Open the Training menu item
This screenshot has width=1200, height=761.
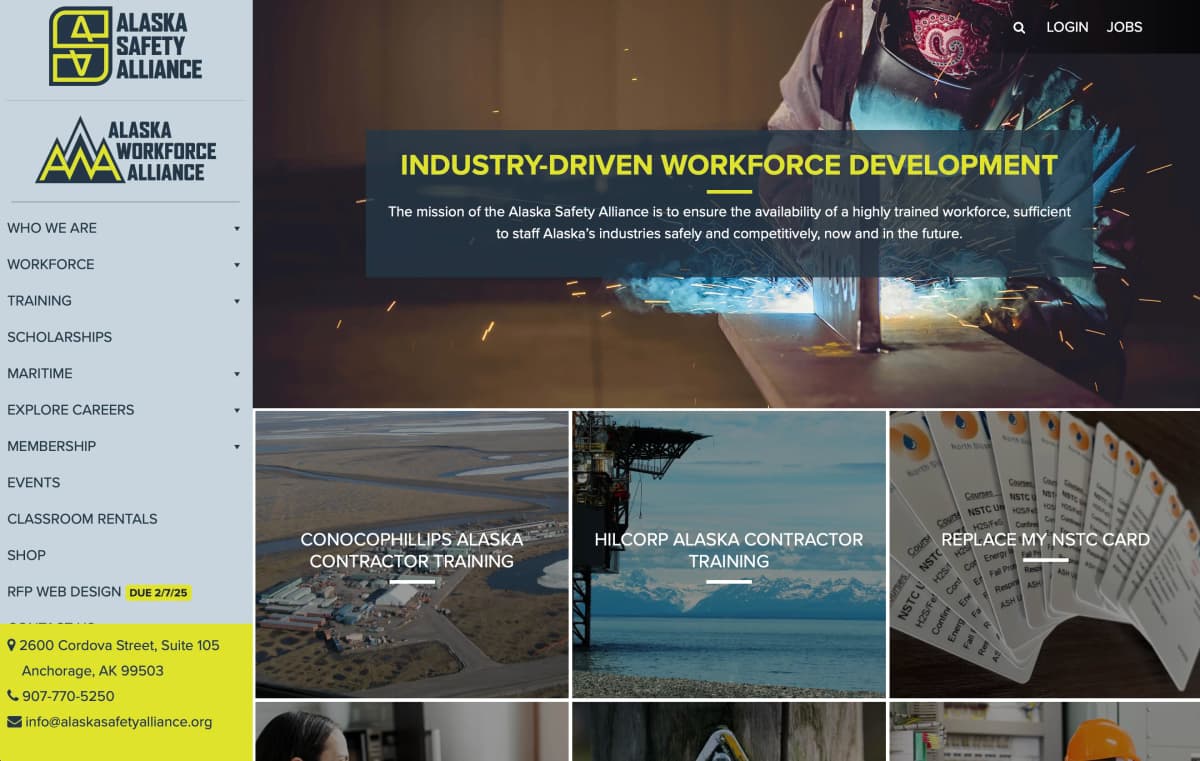click(39, 300)
